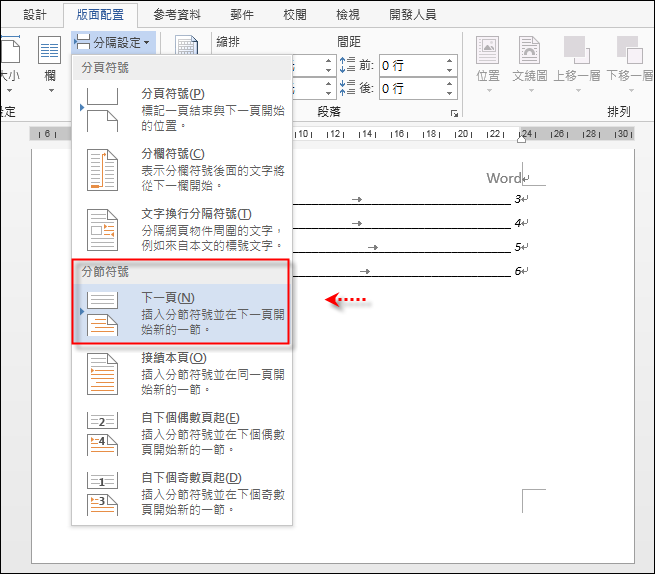This screenshot has height=574, width=655.
Task: Click the spacing after icon next to 後
Action: click(x=347, y=88)
